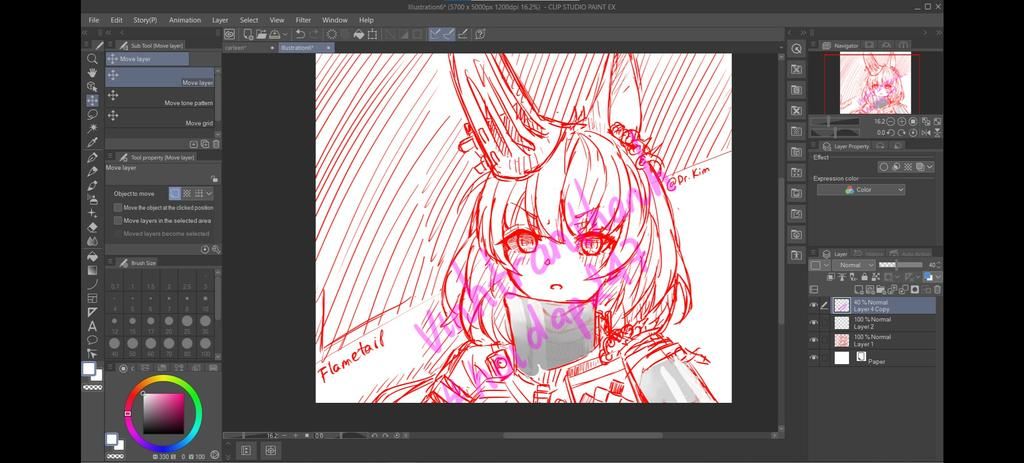Click the Open file folder icon
Viewport: 1024px width, 463px height.
[261, 34]
